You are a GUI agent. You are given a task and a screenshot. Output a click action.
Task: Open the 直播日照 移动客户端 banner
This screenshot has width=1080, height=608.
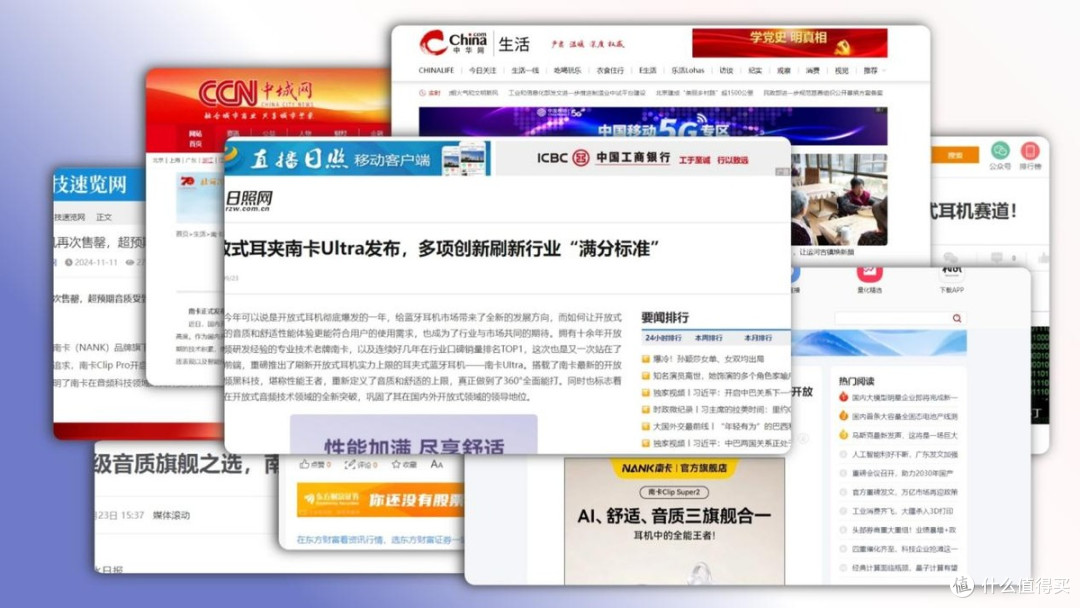pyautogui.click(x=358, y=159)
